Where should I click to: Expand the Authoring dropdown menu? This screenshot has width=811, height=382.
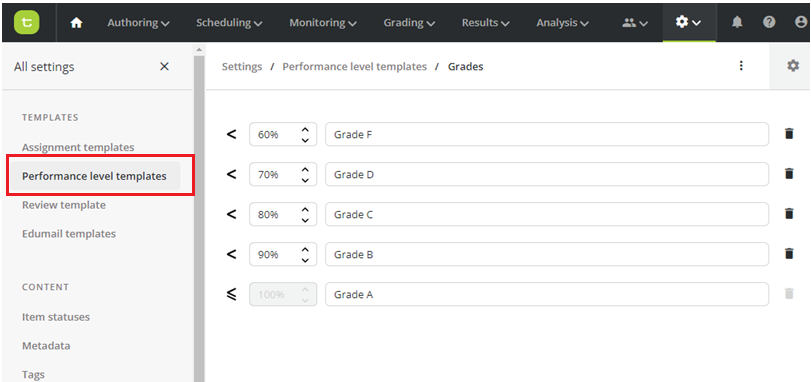pyautogui.click(x=138, y=23)
